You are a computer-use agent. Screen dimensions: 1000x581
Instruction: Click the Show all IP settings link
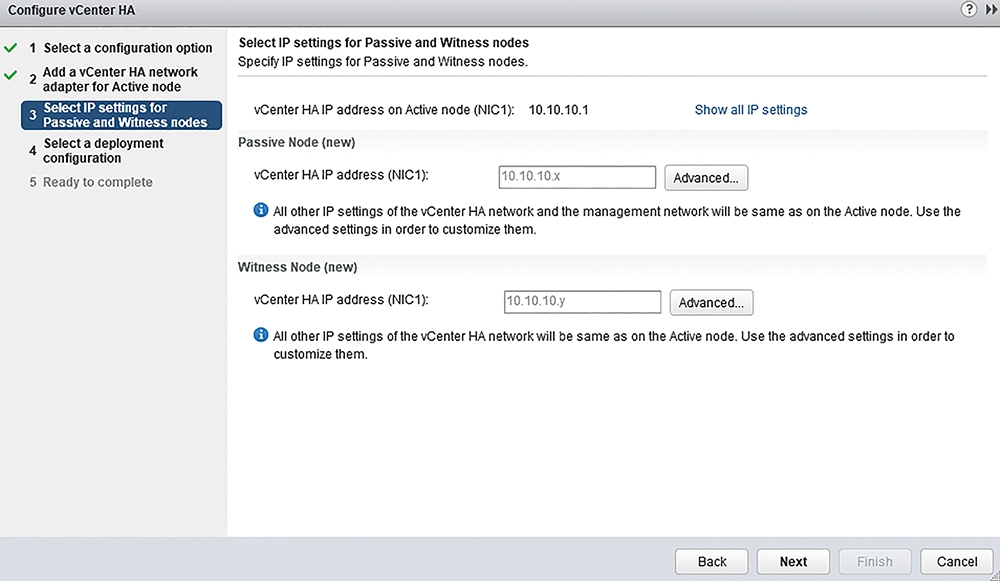tap(751, 110)
